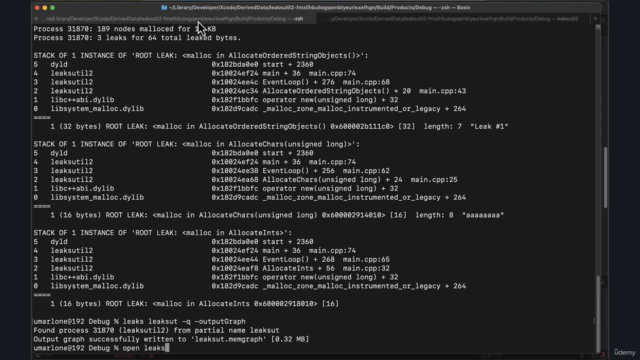The image size is (640, 360).
Task: Click 'main.cpp:68' in EventLoop() + 276 frame
Action: coord(366,82)
